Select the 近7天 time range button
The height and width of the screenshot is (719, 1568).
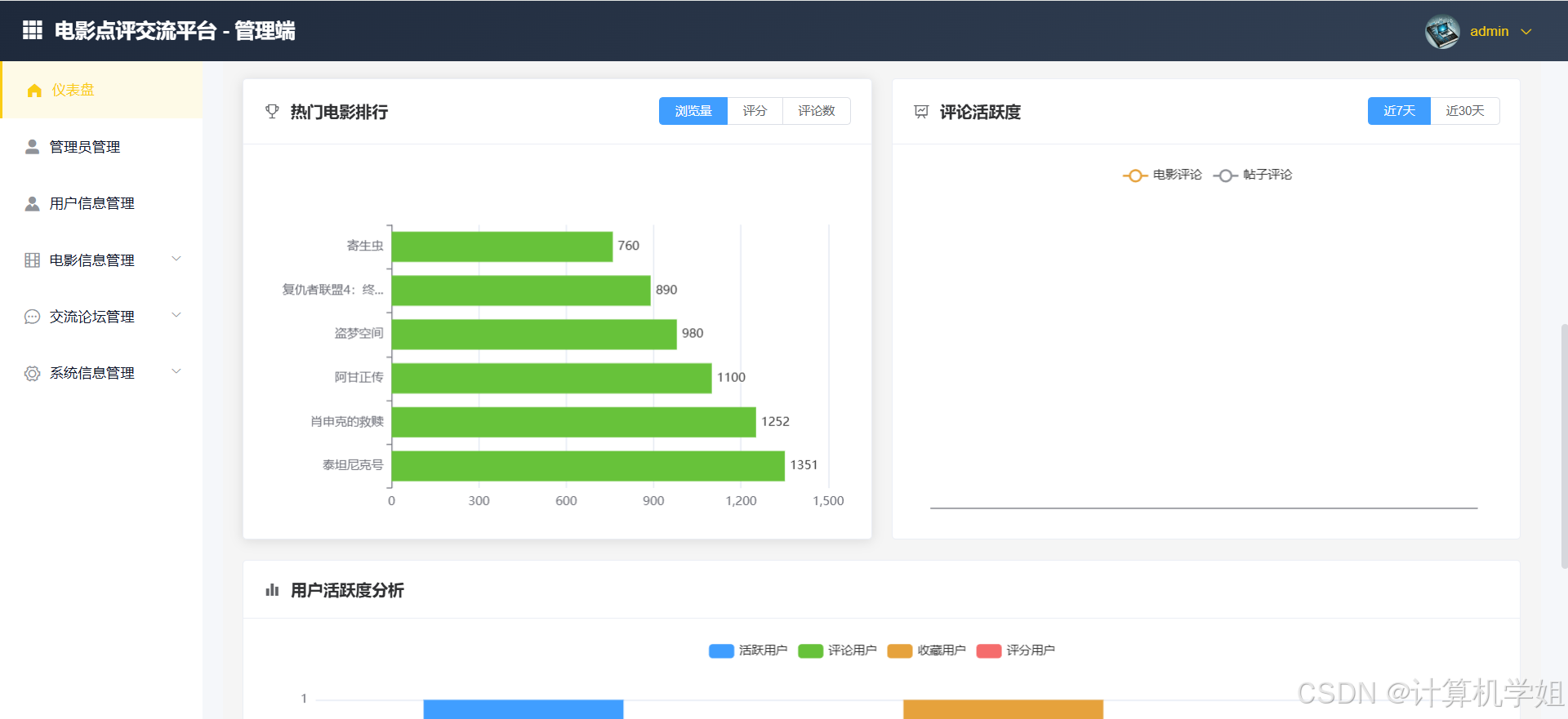[x=1399, y=111]
